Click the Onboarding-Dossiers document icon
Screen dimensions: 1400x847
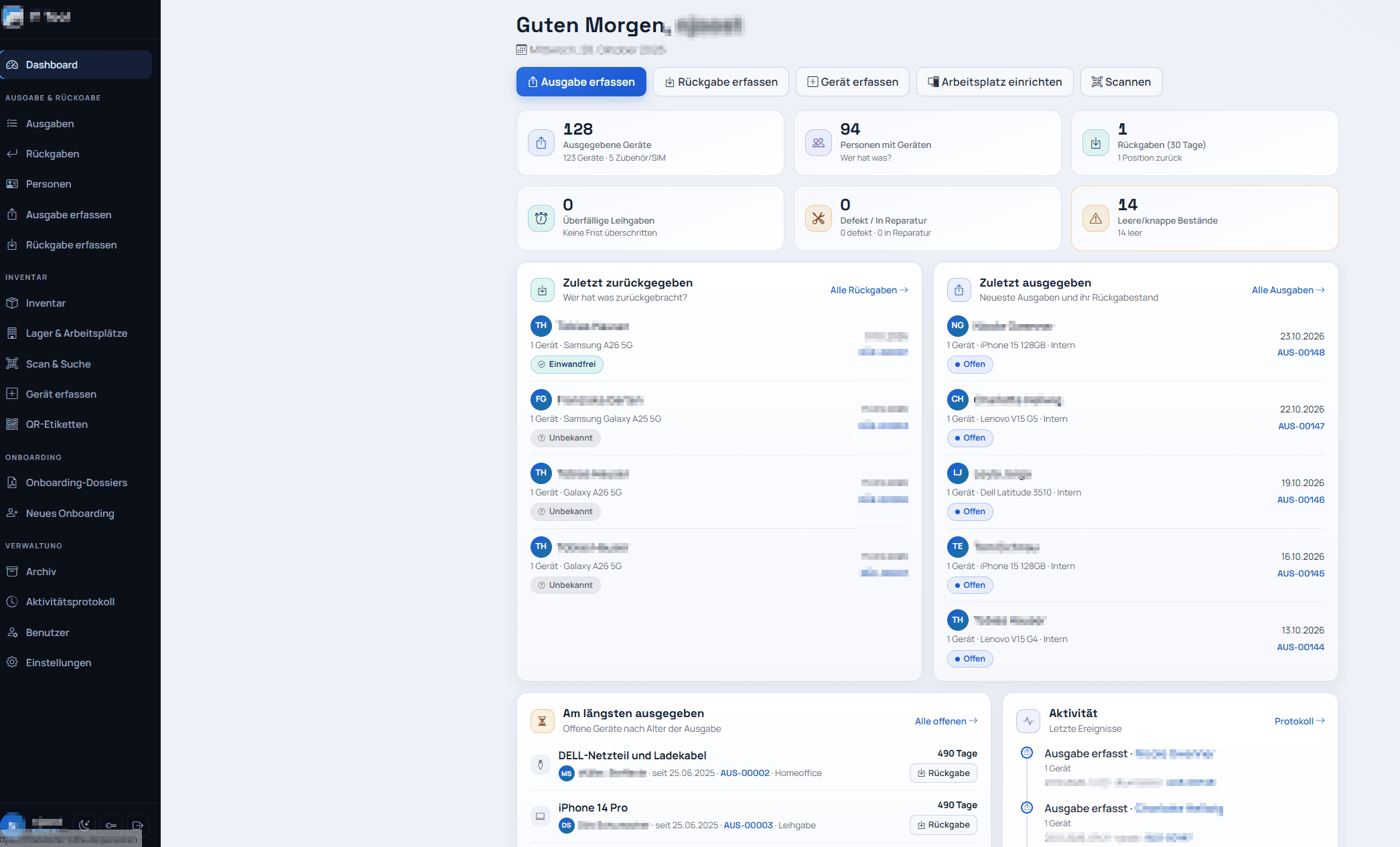coord(12,483)
